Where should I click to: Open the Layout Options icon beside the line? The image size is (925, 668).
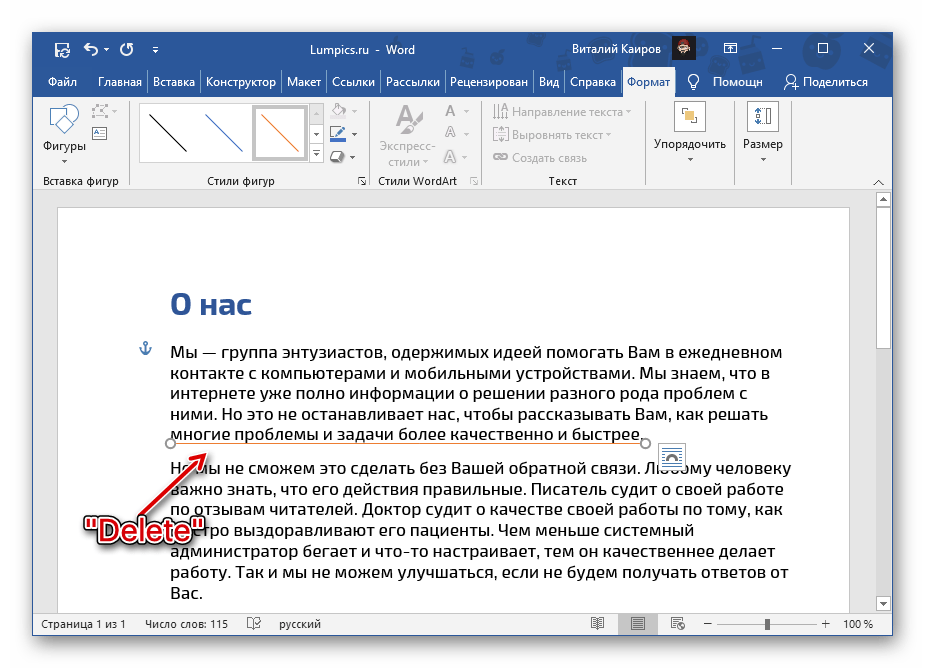(672, 457)
